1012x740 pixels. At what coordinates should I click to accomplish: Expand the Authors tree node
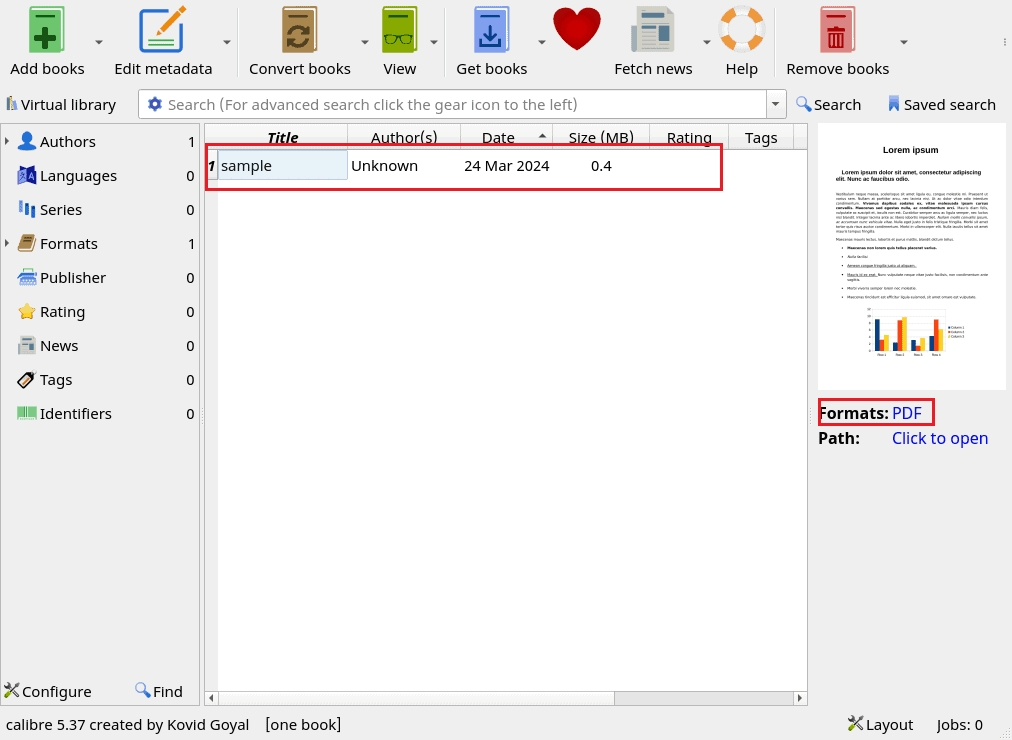point(7,141)
